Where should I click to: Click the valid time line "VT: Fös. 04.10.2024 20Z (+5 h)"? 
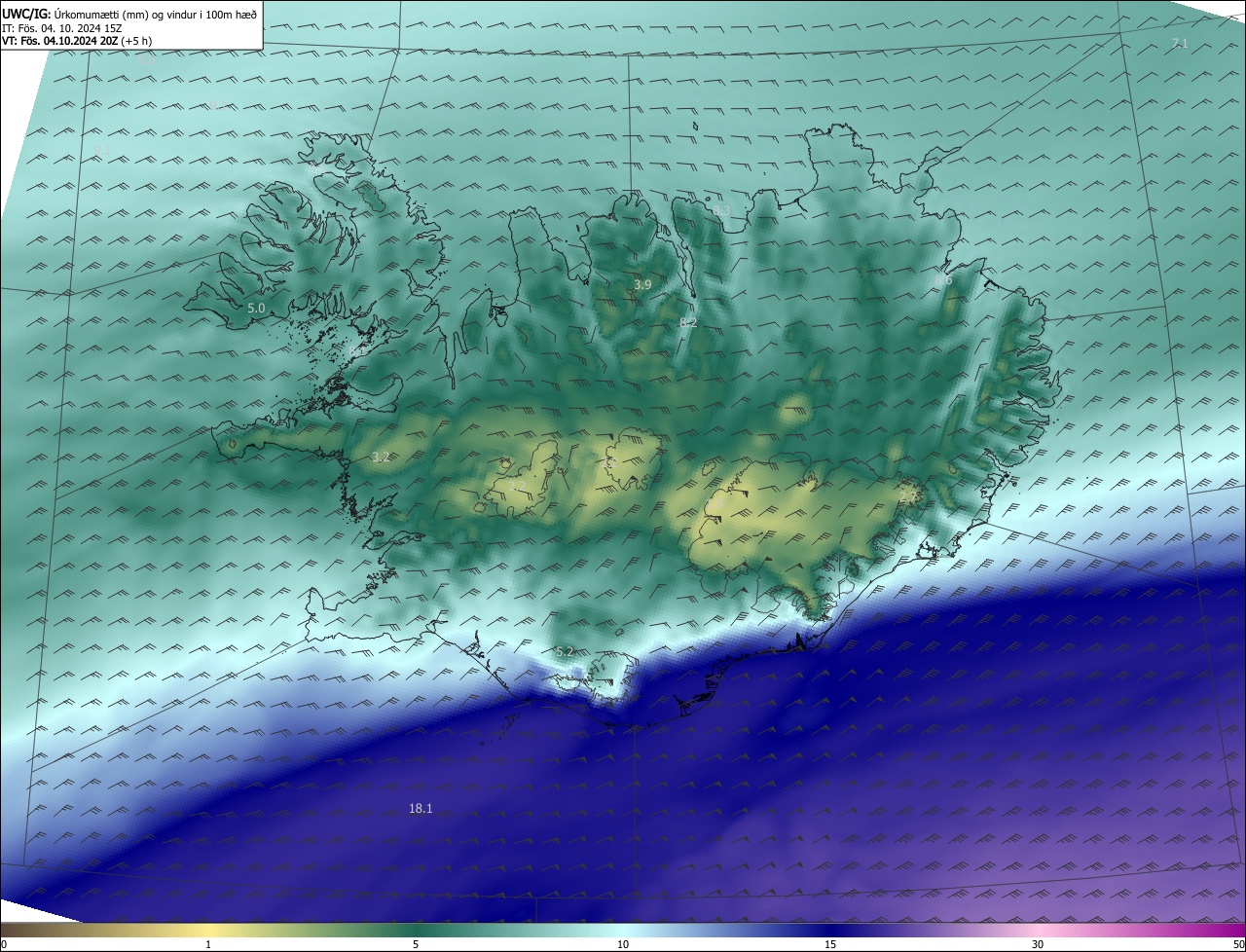pyautogui.click(x=77, y=41)
